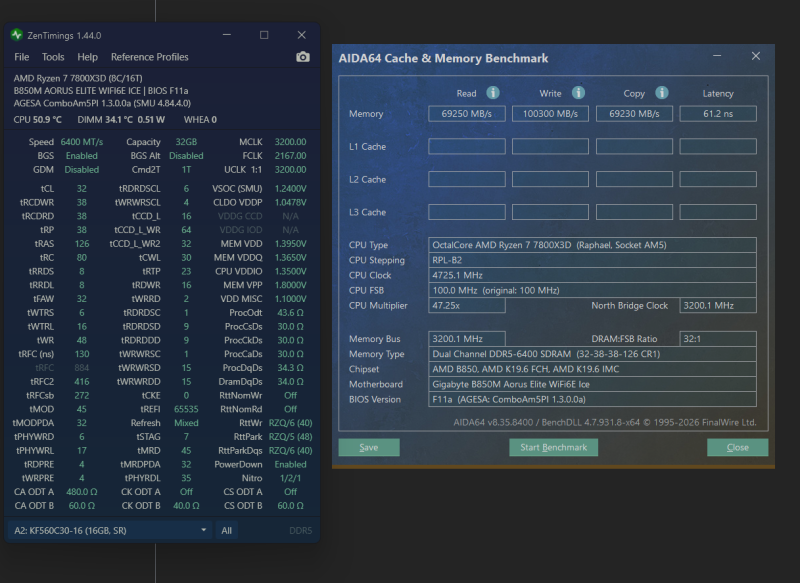Click the All button beside the DIMM selector
Viewport: 800px width, 583px height.
(227, 530)
